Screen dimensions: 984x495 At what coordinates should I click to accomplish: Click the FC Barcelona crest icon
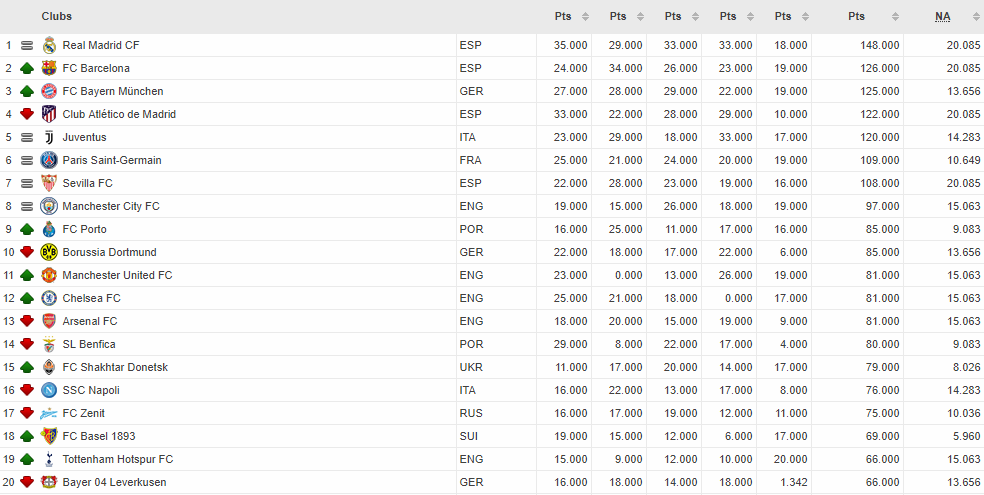coord(49,68)
